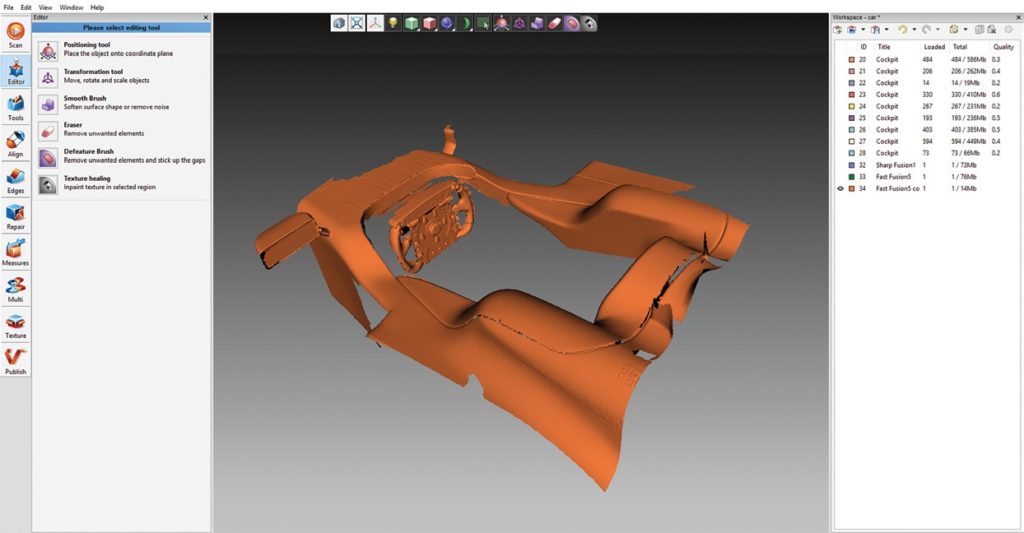This screenshot has width=1024, height=533.
Task: Hide the Fast Fusion5 co scan with eye icon
Action: [x=840, y=188]
